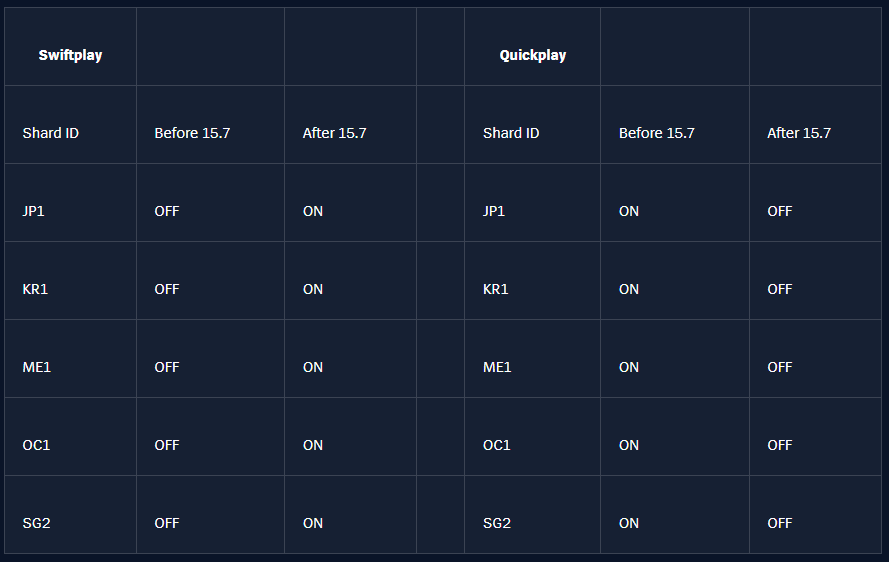Select the OFF value for Quickplay OC1

[779, 445]
